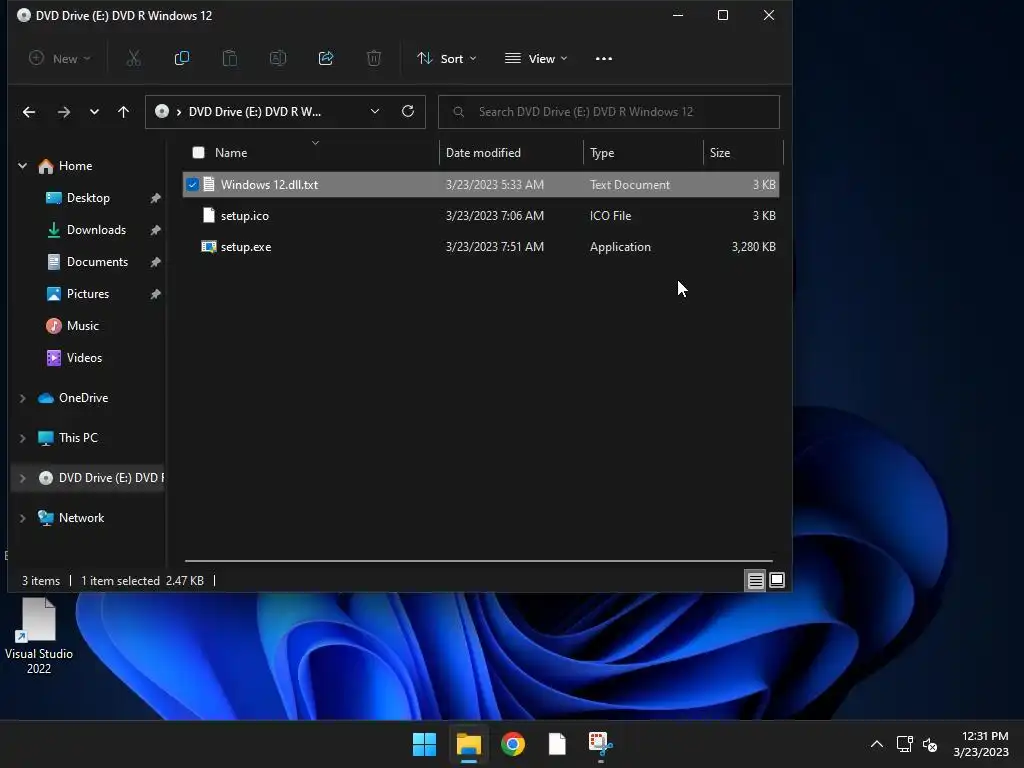Click the muted volume tray icon
The height and width of the screenshot is (768, 1024).
coord(930,744)
